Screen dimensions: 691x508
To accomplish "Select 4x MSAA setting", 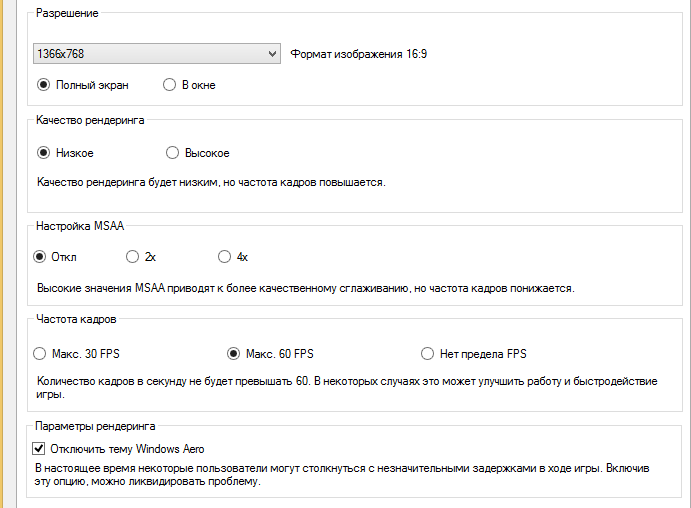I will 224,257.
